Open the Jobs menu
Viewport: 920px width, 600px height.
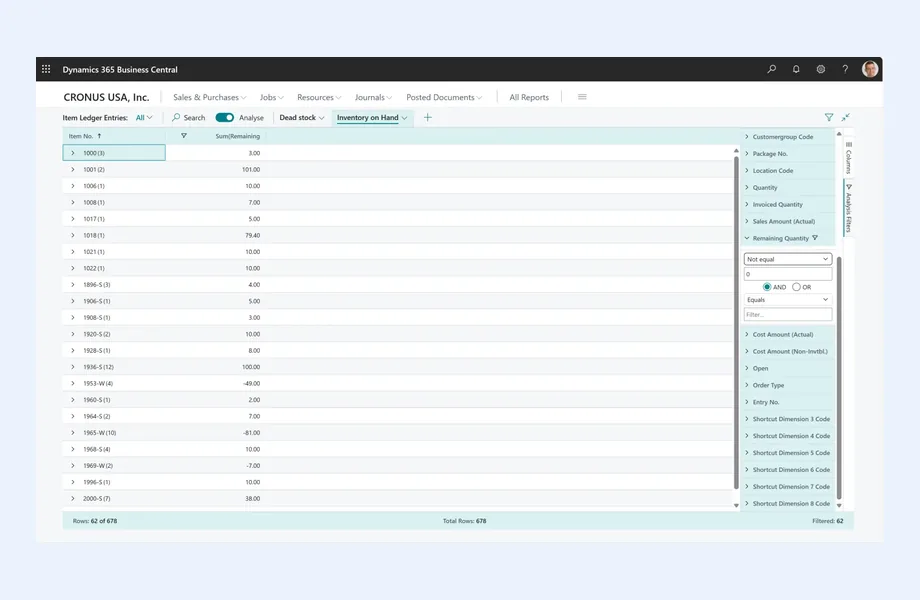[272, 97]
